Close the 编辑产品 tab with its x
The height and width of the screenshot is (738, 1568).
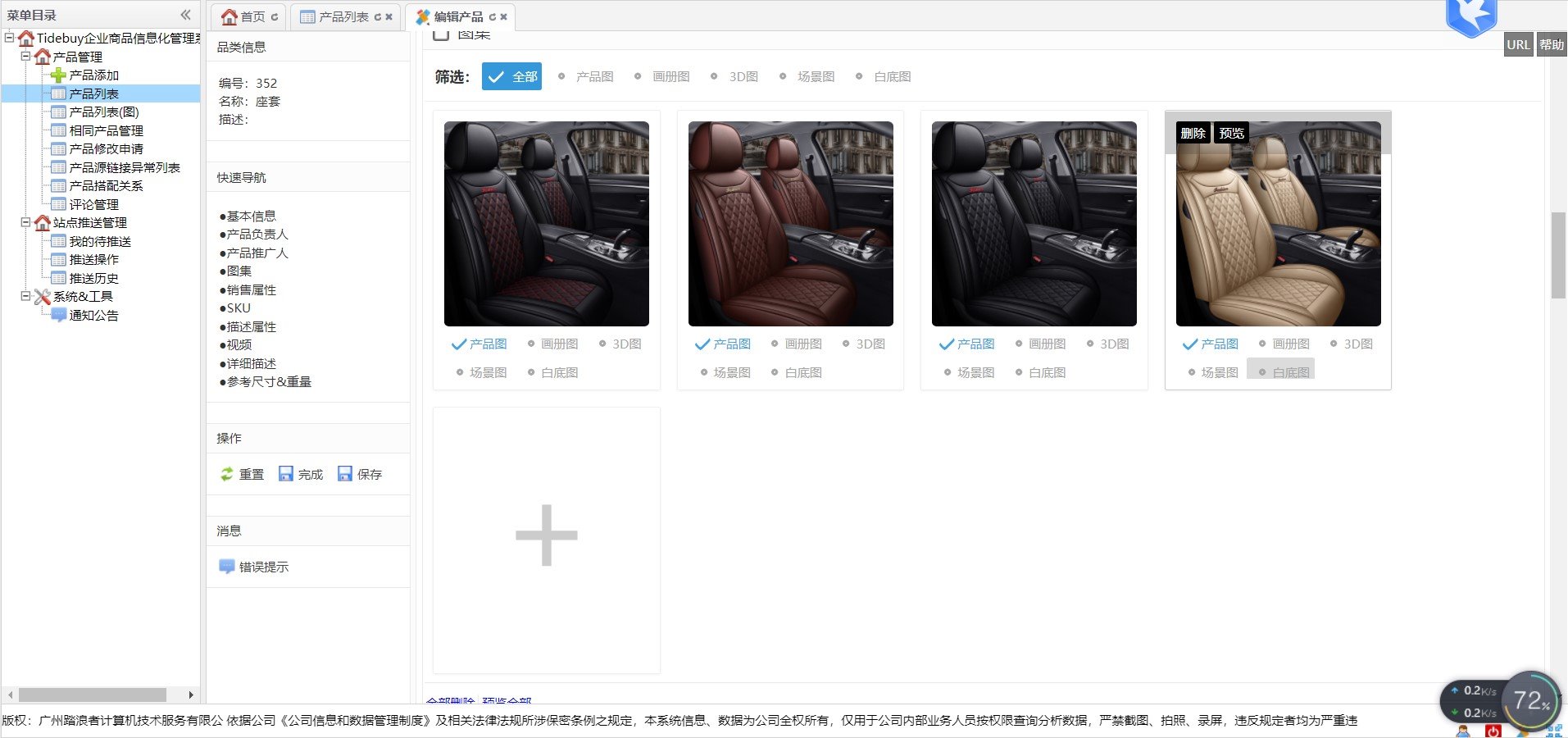click(504, 17)
